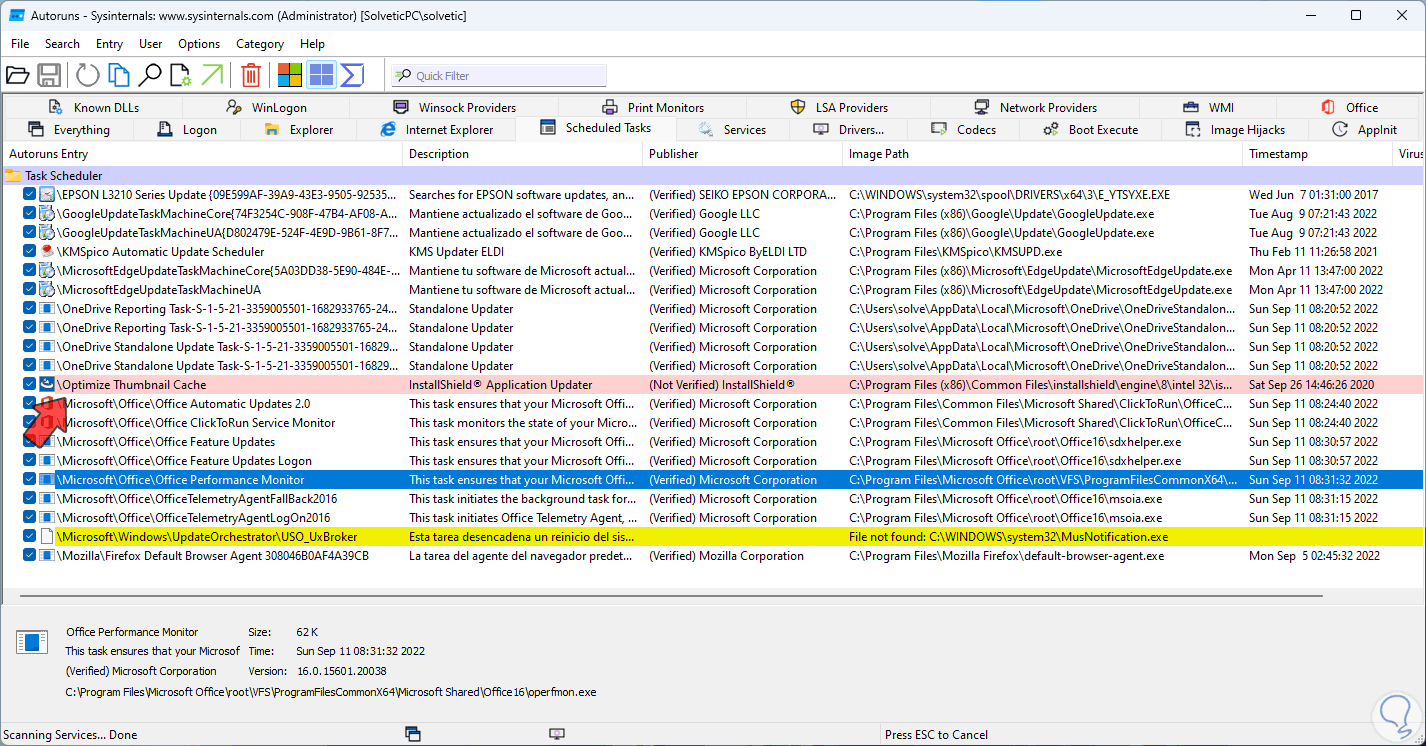Open the Known DLLs tab
The image size is (1426, 746).
93,107
